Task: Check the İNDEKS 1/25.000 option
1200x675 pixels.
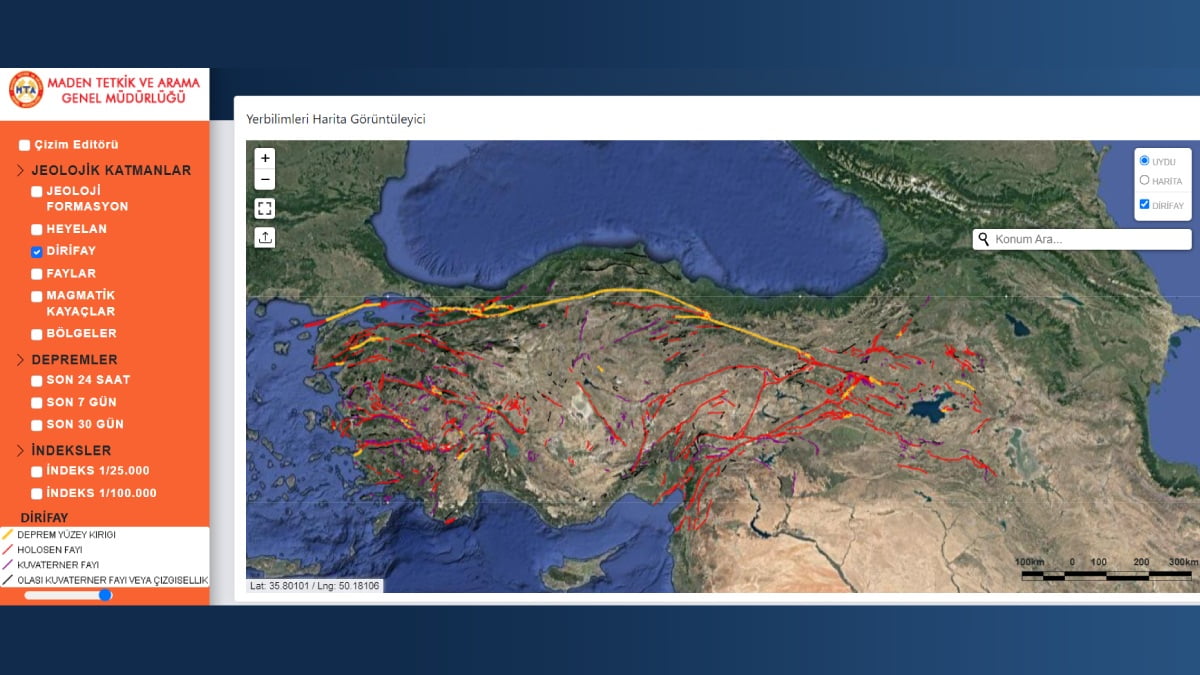Action: pyautogui.click(x=37, y=471)
